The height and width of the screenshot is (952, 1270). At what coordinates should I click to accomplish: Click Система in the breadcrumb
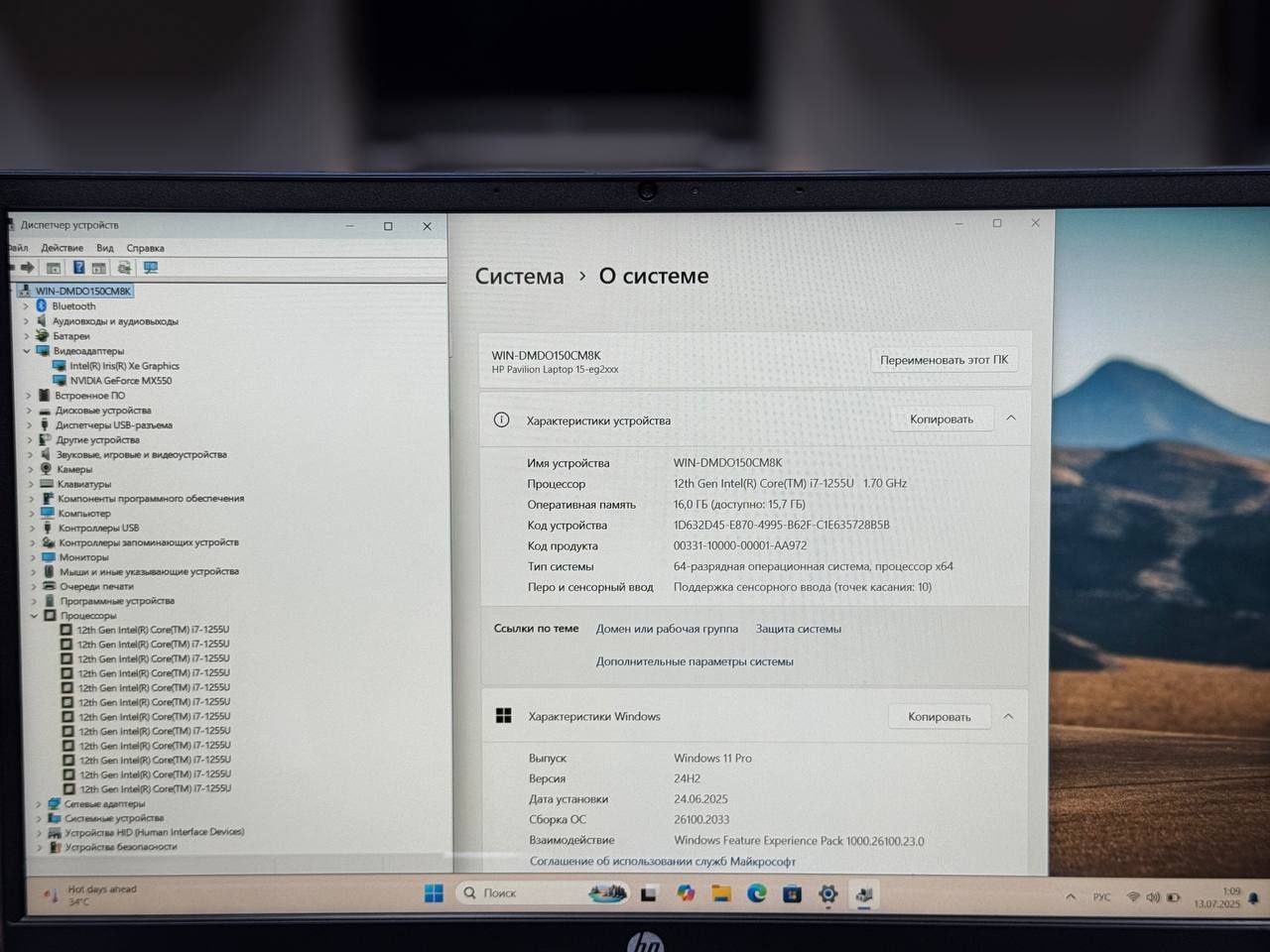[x=519, y=277]
